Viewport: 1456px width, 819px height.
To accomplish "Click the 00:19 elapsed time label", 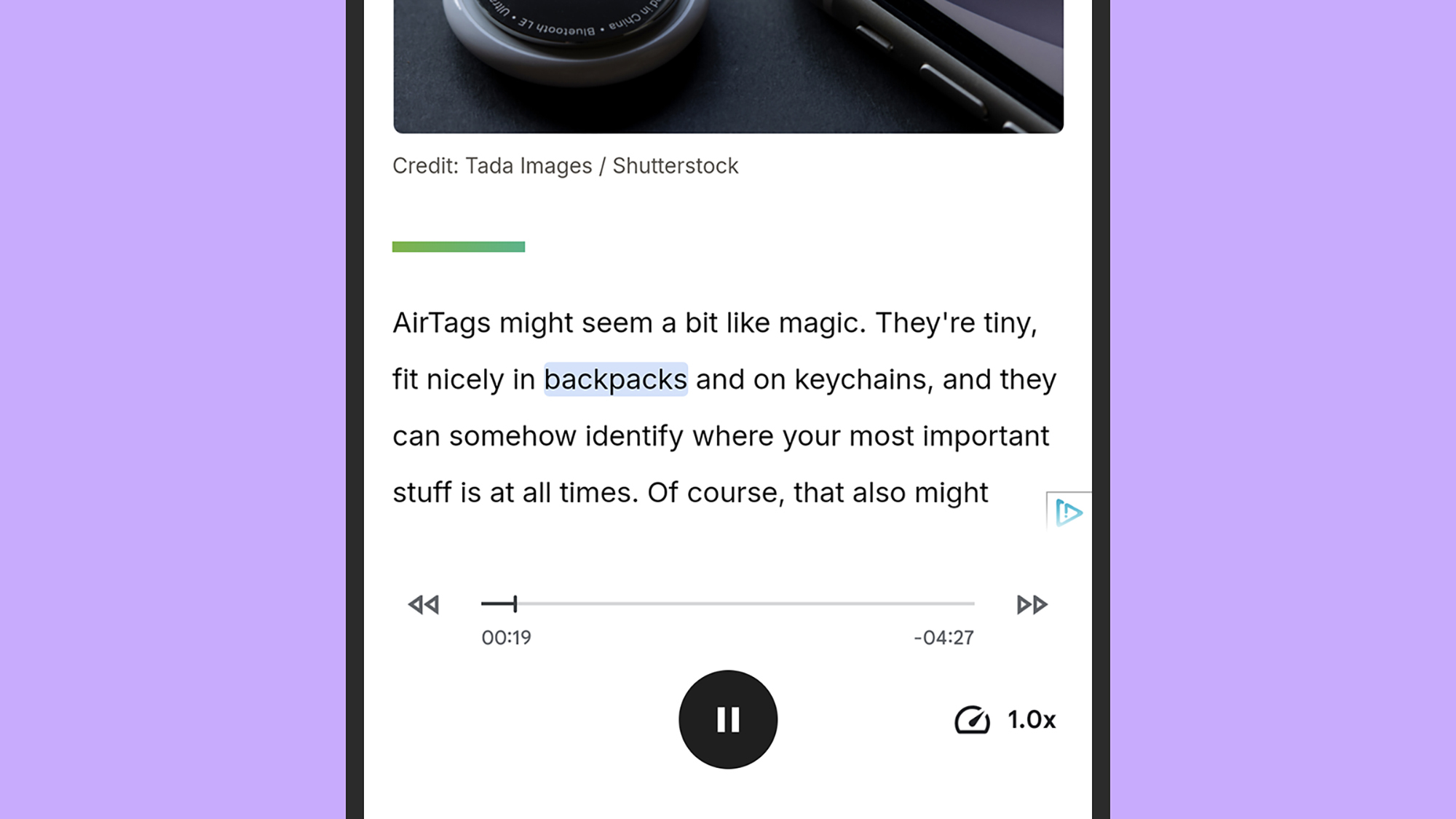I will (x=507, y=638).
